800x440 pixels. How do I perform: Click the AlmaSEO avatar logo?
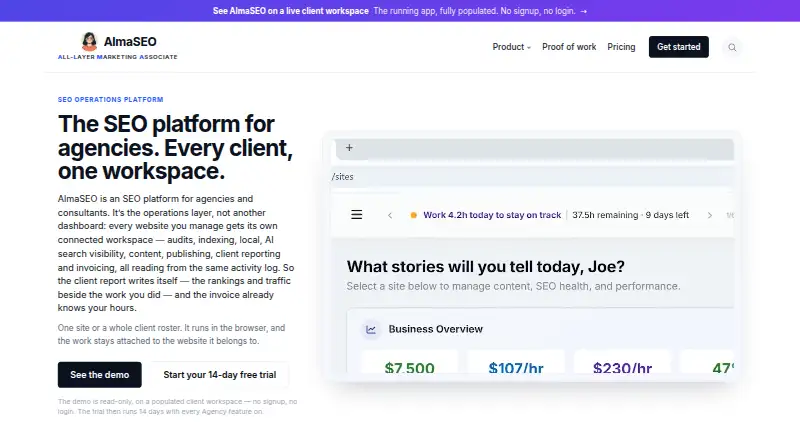(x=89, y=41)
